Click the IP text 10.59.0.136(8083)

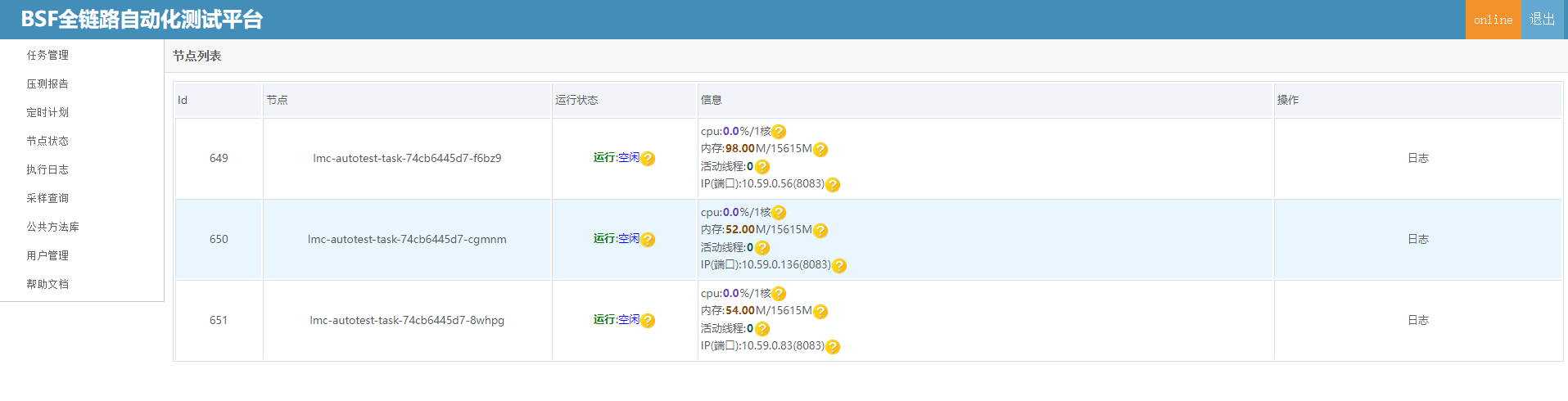pos(786,264)
